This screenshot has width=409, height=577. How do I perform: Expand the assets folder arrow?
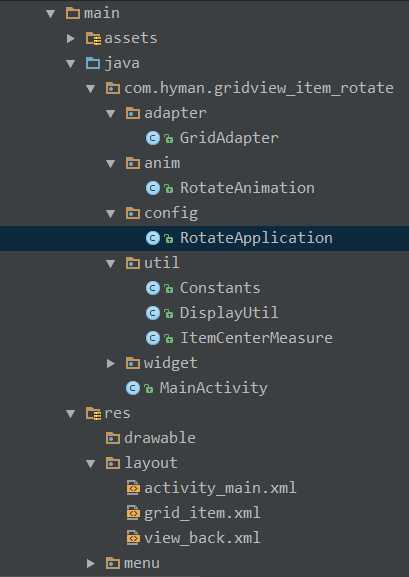click(70, 38)
